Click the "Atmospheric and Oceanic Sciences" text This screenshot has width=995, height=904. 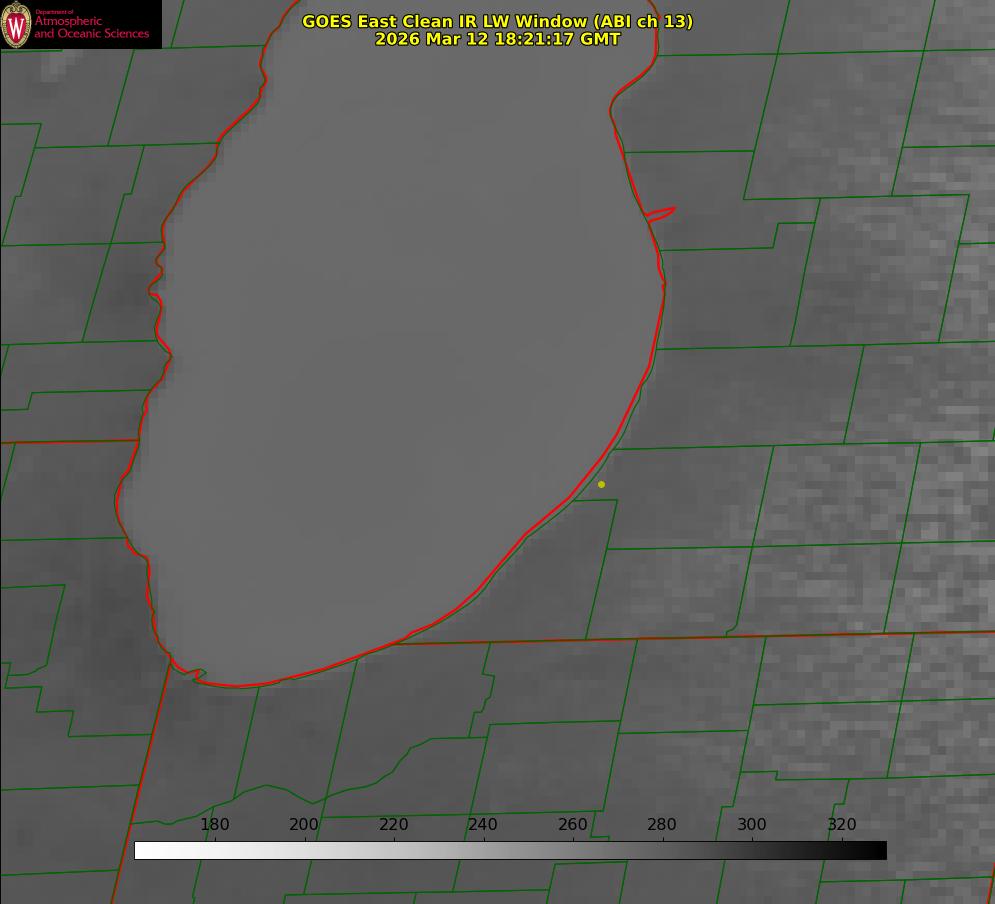(91, 28)
